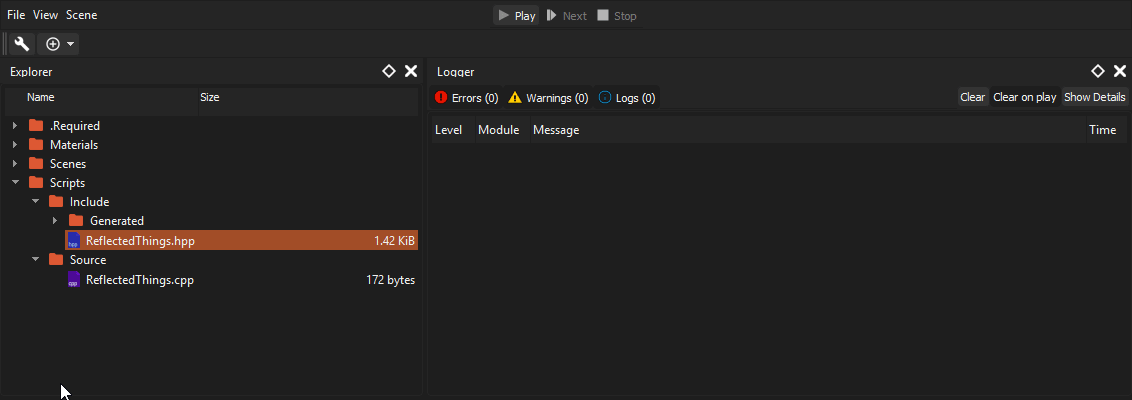This screenshot has height=400, width=1132.
Task: Collapse the Include folder arrow
Action: pyautogui.click(x=35, y=201)
